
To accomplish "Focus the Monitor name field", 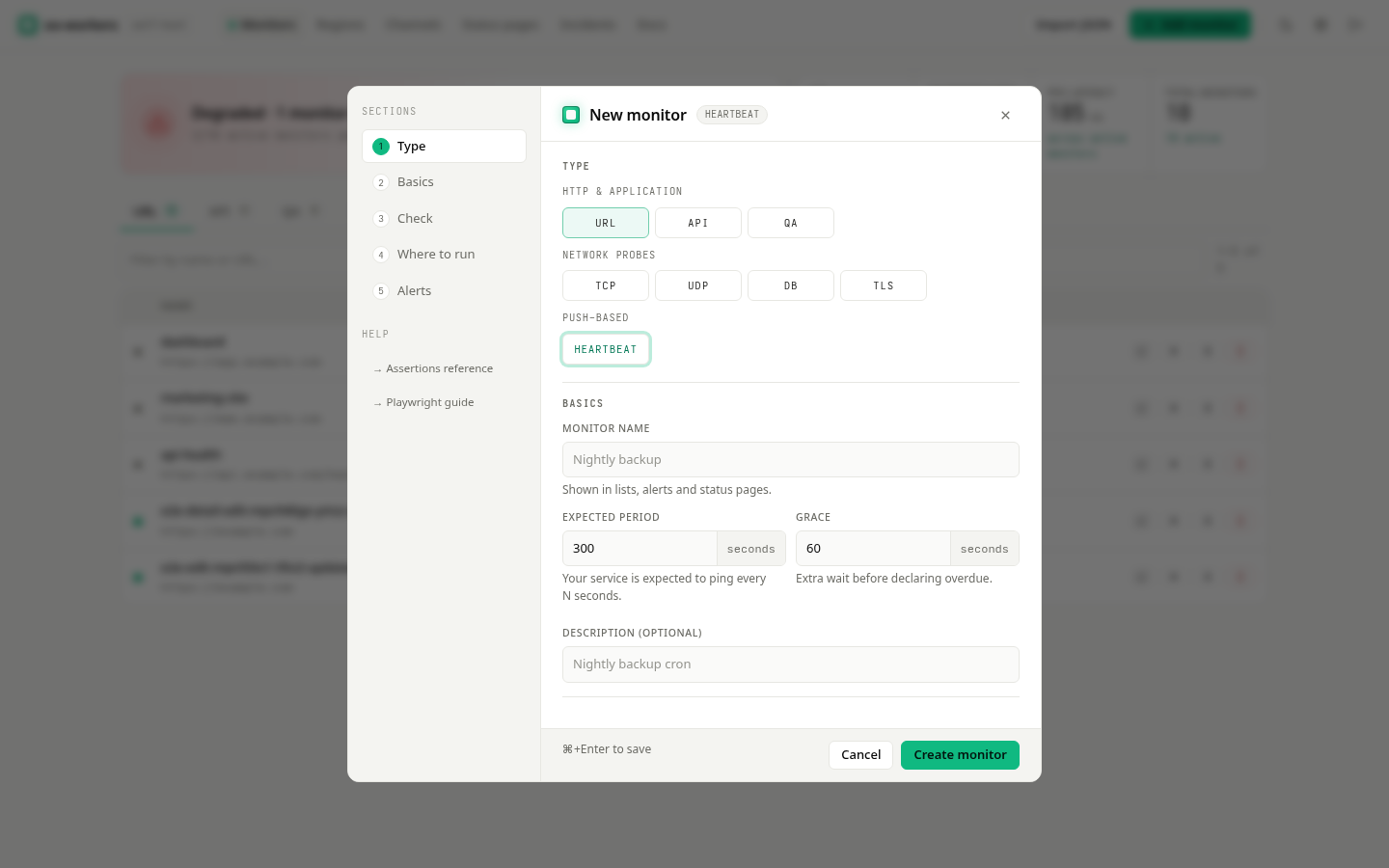I will (791, 460).
